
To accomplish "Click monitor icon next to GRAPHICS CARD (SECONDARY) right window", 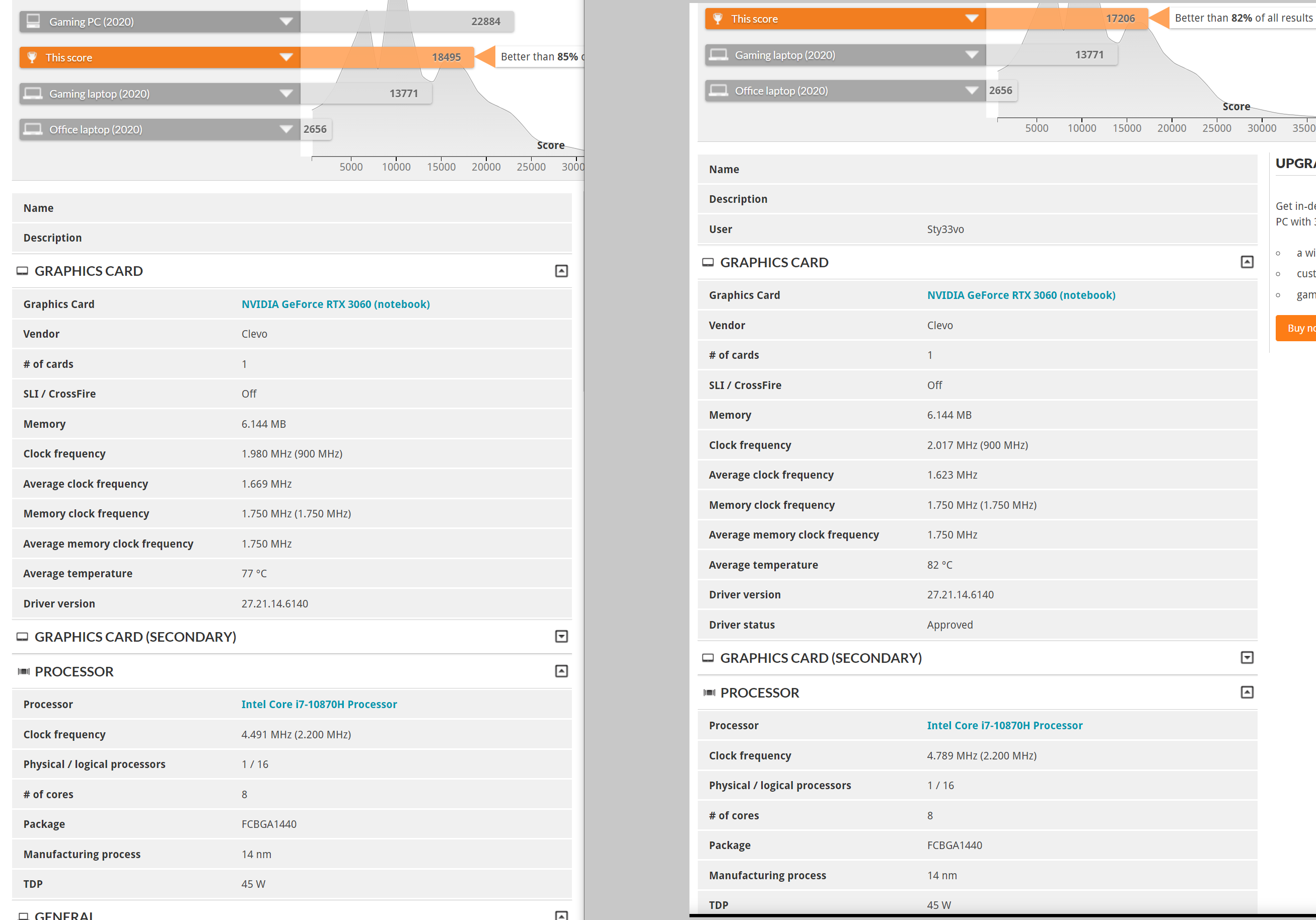I will 708,658.
